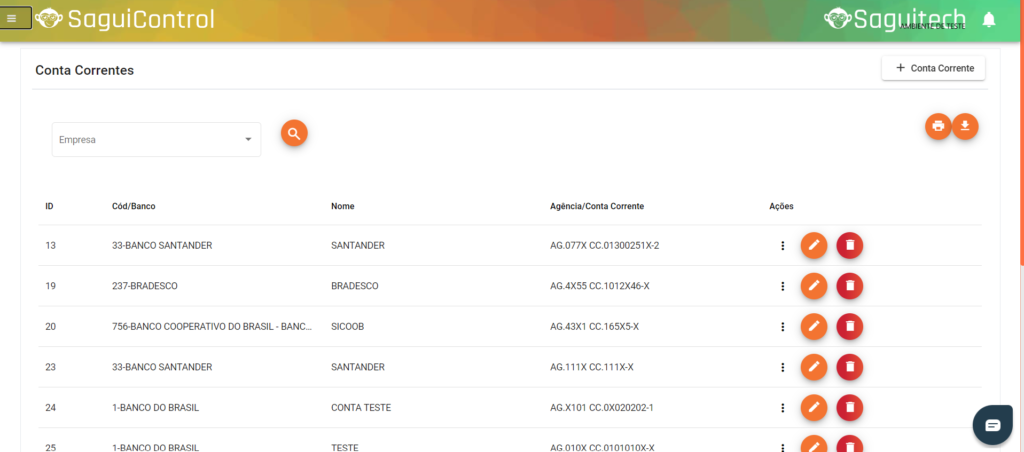
Task: Click the Cód/Banco column header
Action: pyautogui.click(x=133, y=206)
